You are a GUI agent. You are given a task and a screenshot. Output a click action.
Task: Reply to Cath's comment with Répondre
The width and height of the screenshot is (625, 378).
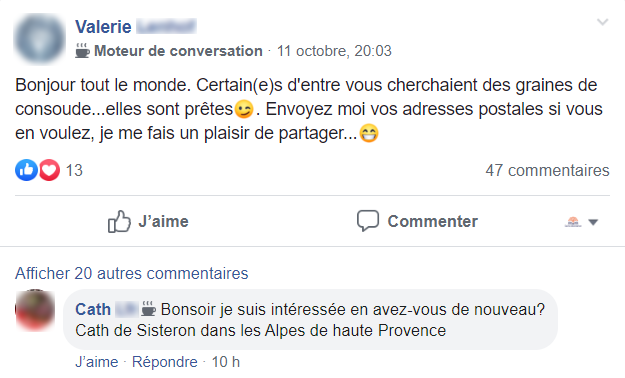pos(165,362)
